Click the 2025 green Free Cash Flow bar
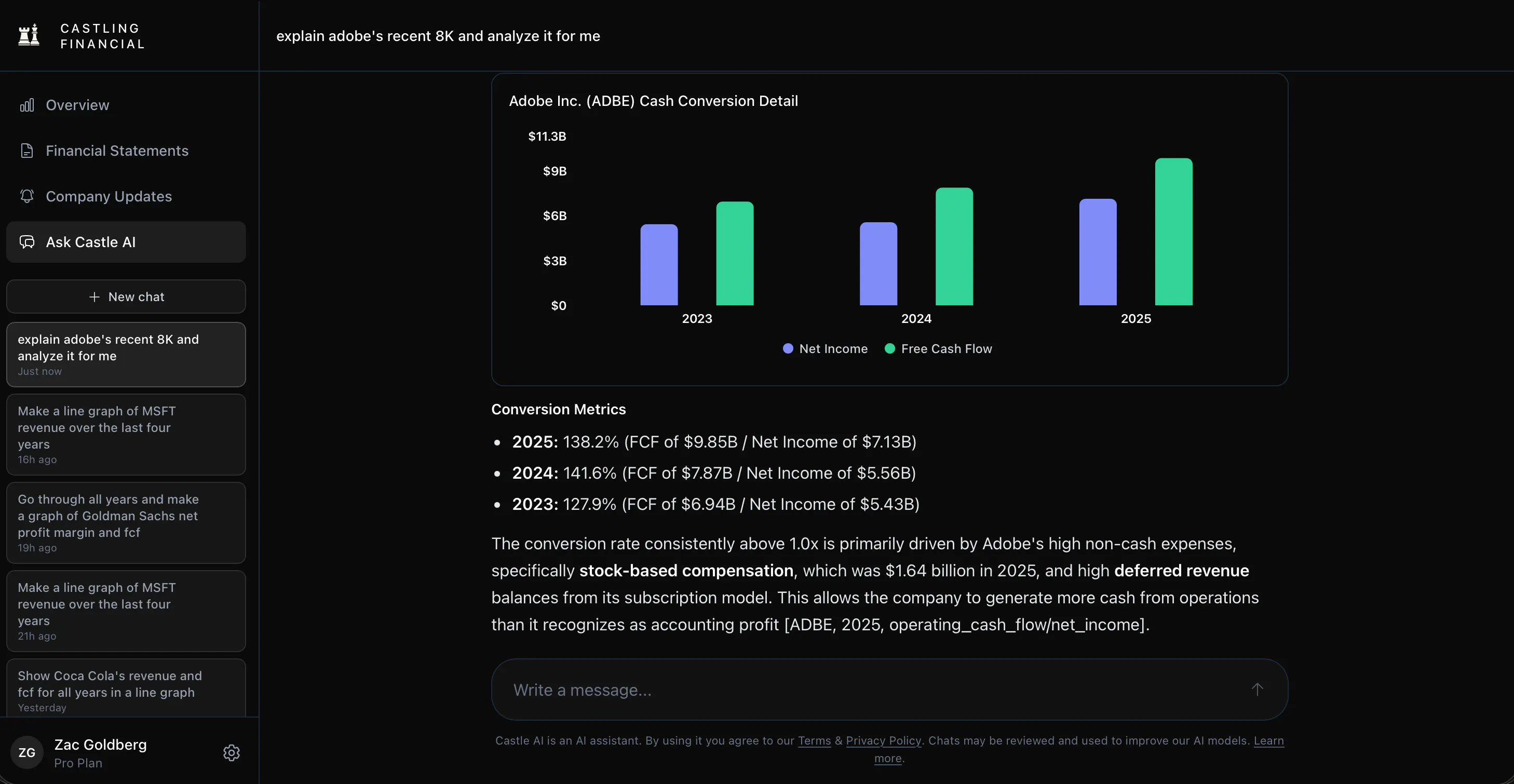Screen dimensions: 1514x784 (x=1174, y=232)
